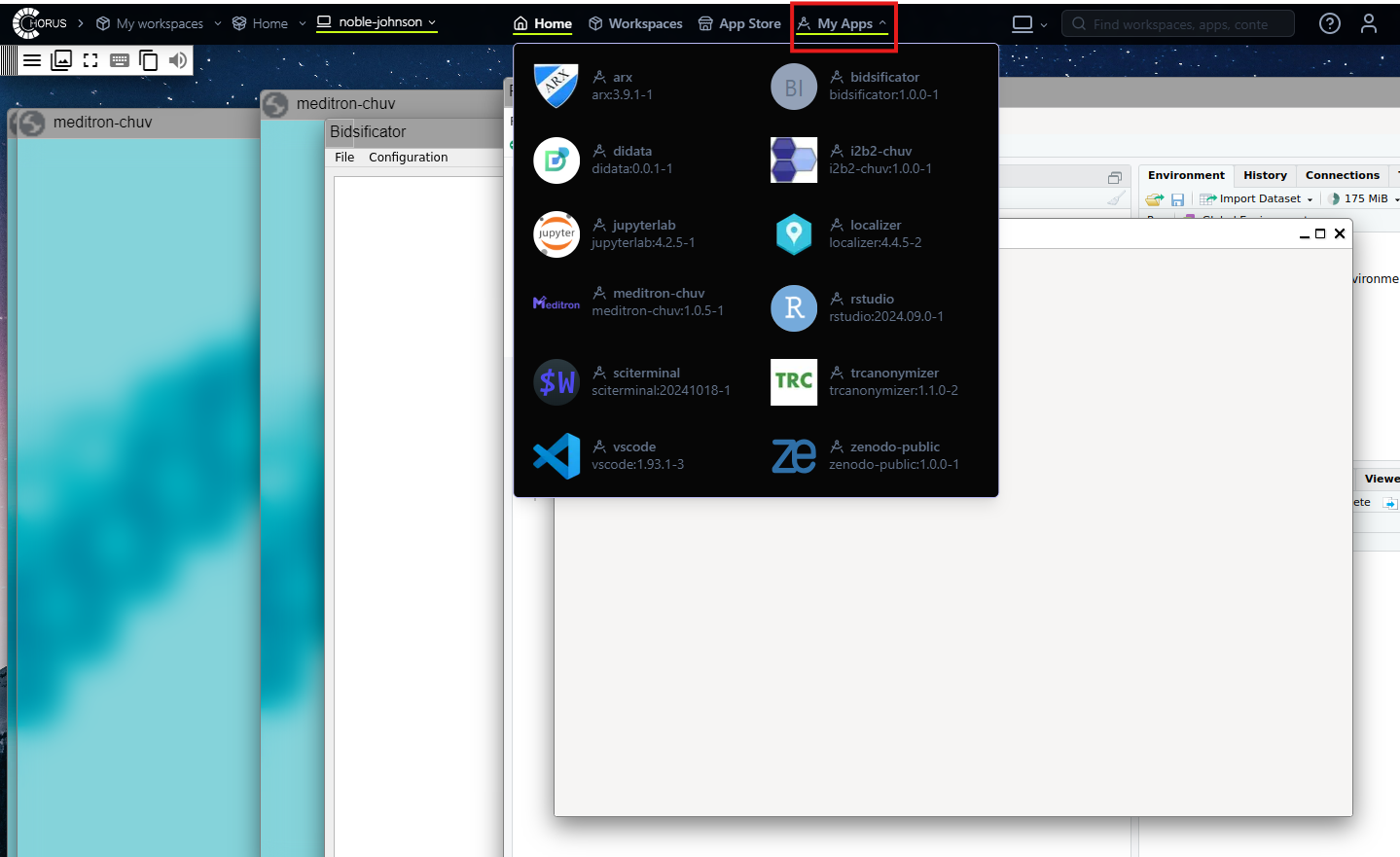Viewport: 1400px width, 857px height.
Task: Open the rstudio R icon
Action: click(x=794, y=308)
